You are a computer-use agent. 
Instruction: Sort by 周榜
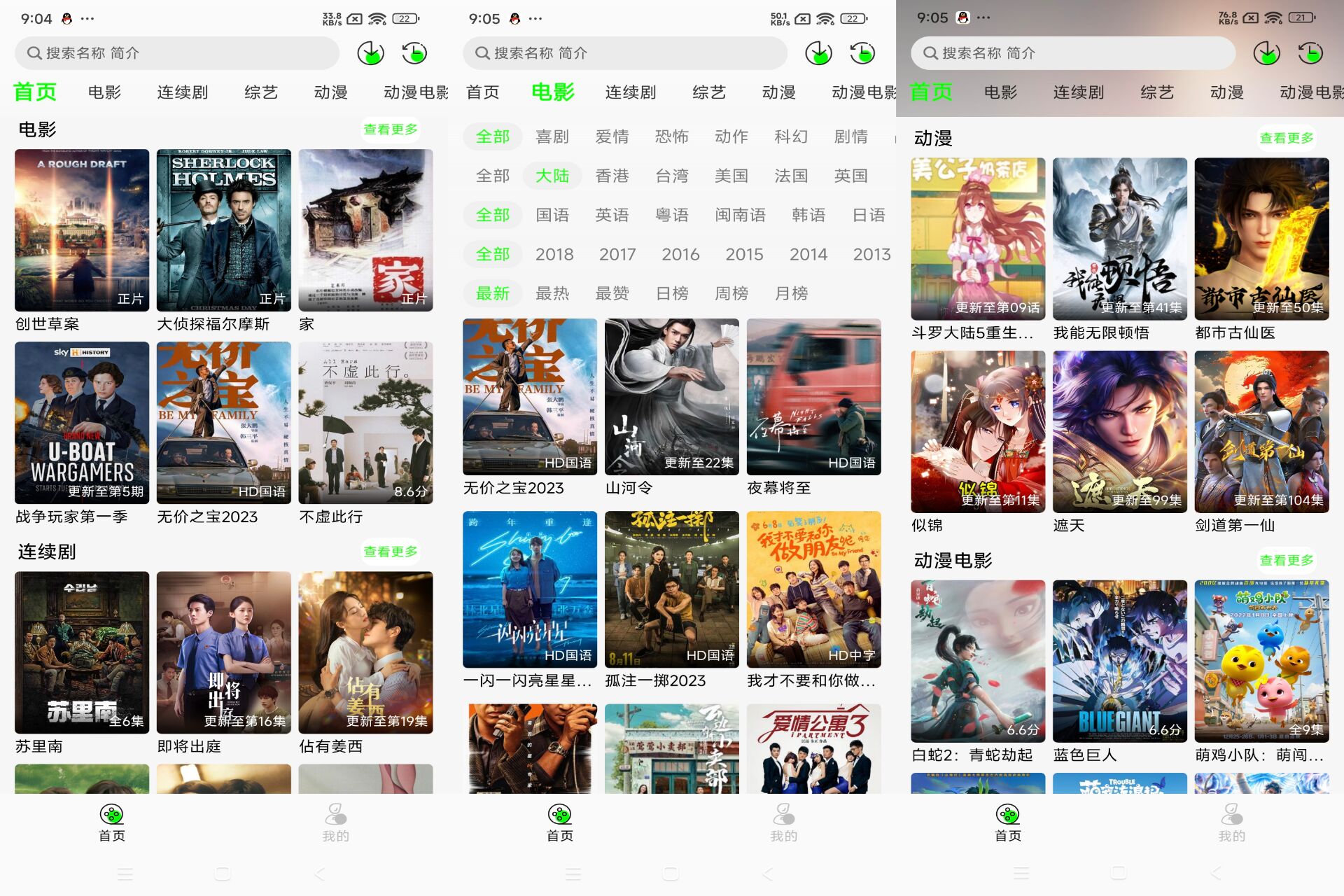[x=731, y=293]
